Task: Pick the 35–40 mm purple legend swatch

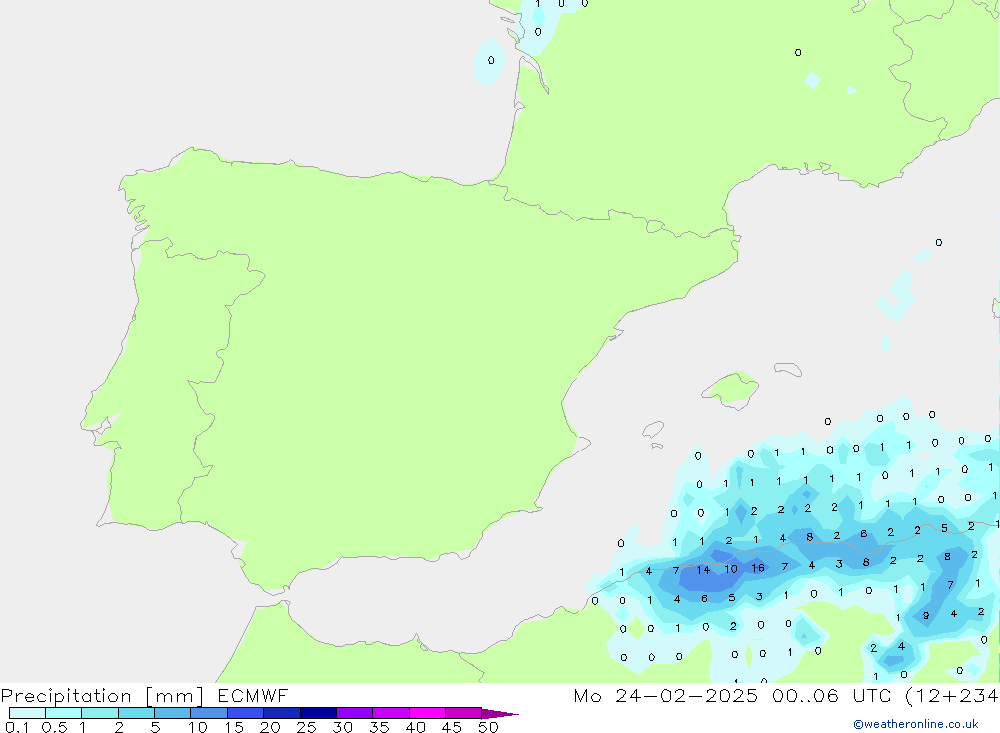Action: click(391, 713)
